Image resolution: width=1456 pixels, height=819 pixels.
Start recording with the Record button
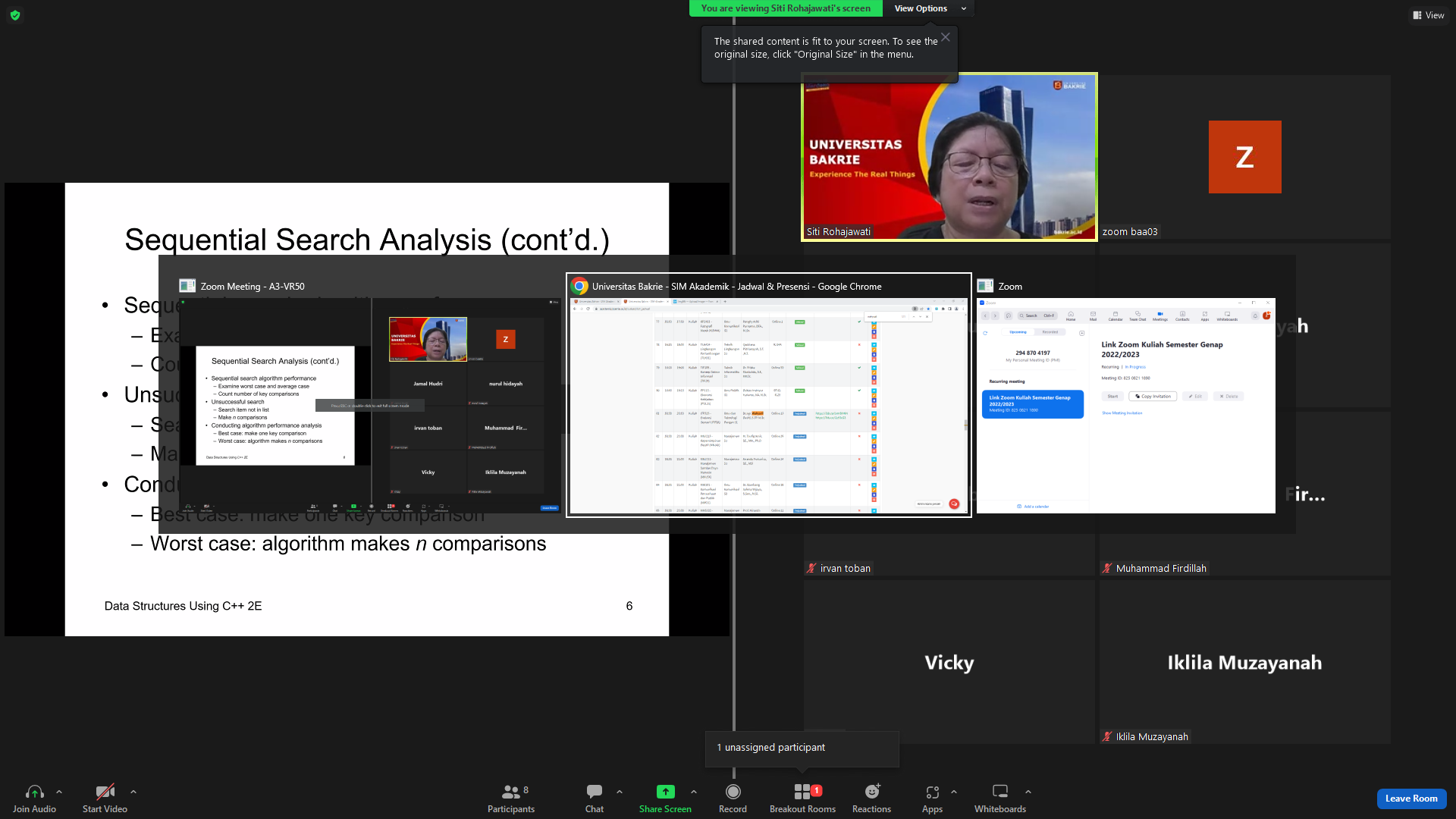click(x=733, y=798)
